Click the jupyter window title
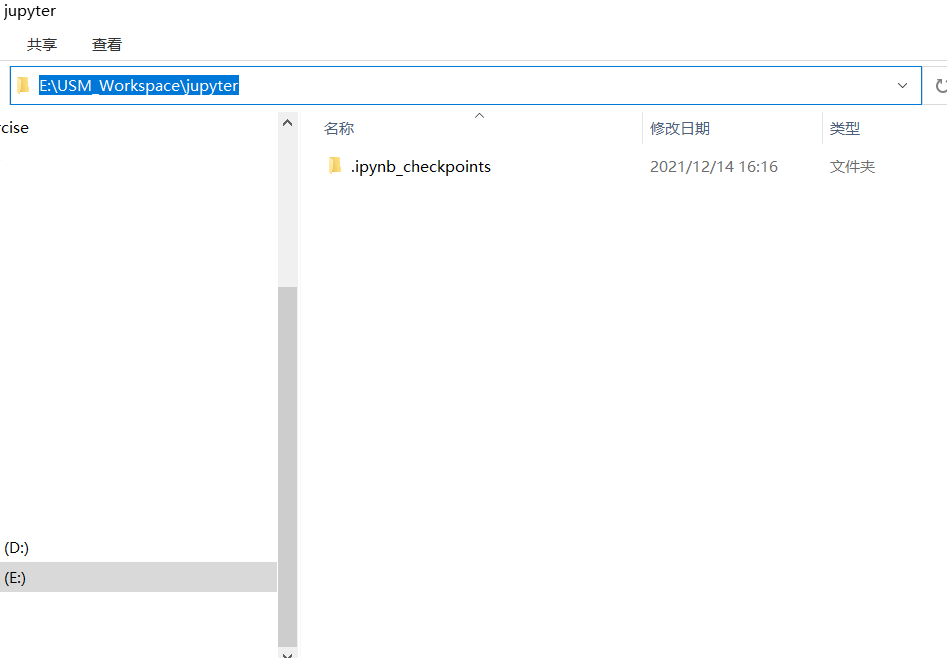The width and height of the screenshot is (947, 658). [x=30, y=11]
